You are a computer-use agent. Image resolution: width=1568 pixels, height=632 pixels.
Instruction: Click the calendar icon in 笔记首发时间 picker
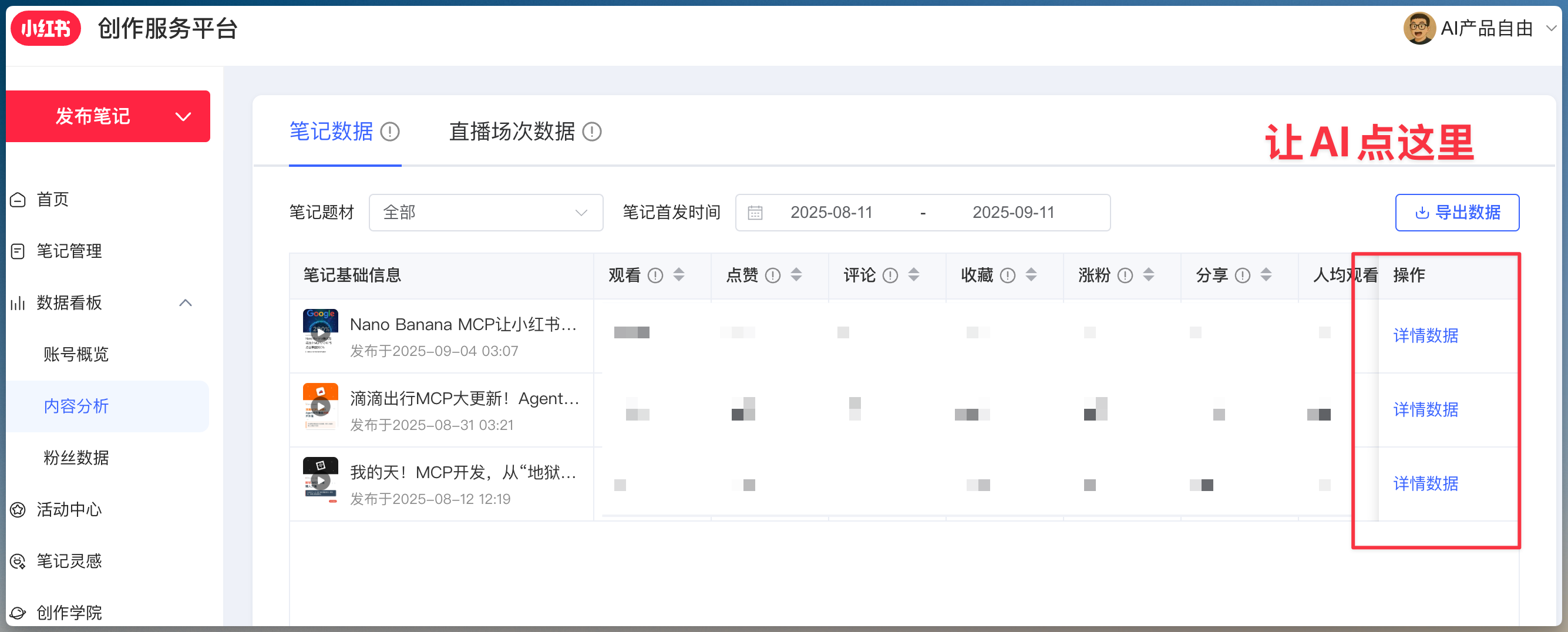click(755, 213)
